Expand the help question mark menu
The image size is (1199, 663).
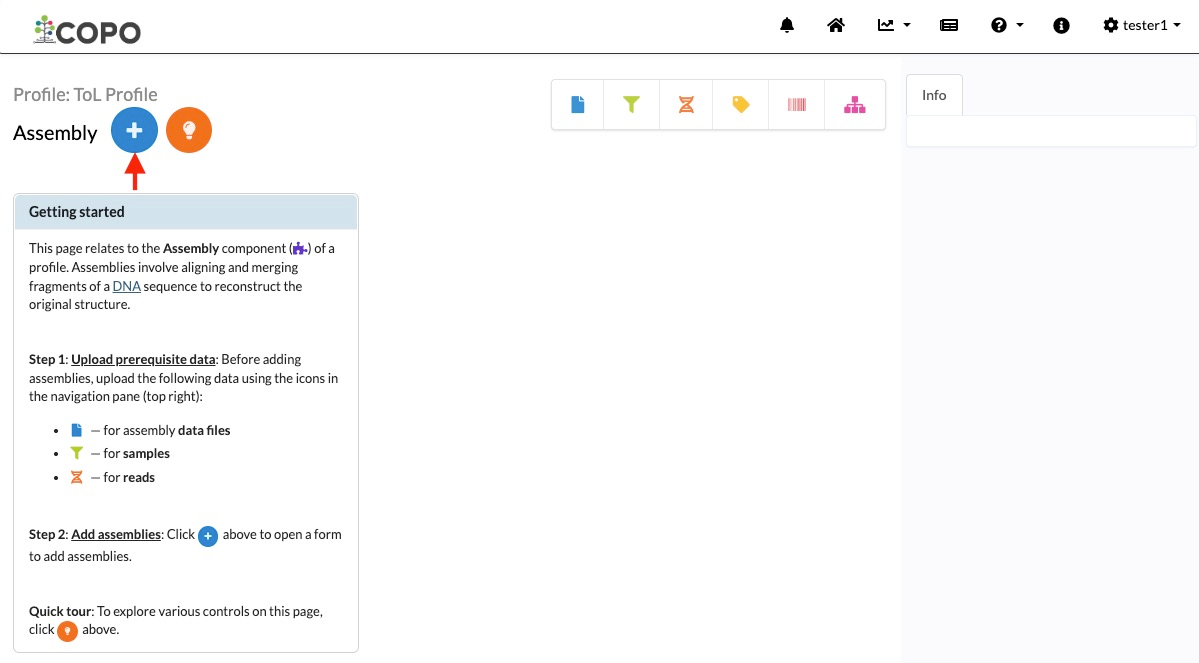click(x=1006, y=25)
